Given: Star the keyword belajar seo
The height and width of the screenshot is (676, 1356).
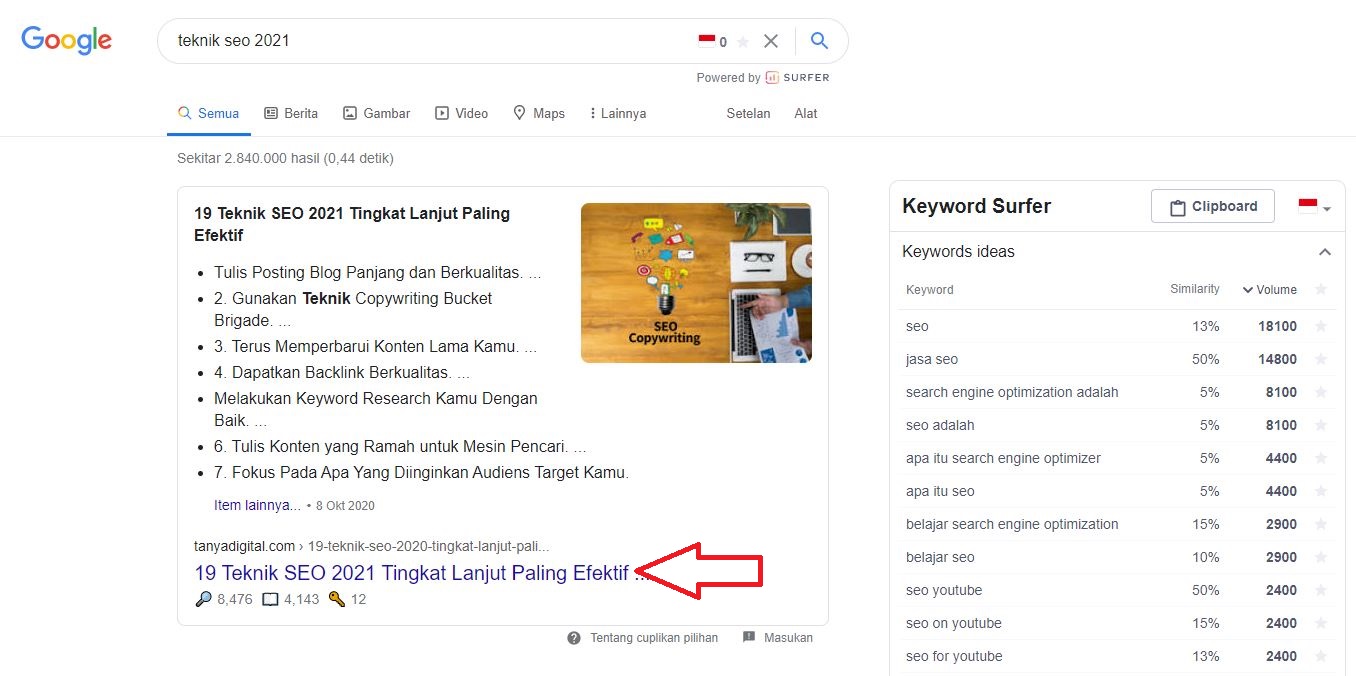Looking at the screenshot, I should pyautogui.click(x=1321, y=557).
